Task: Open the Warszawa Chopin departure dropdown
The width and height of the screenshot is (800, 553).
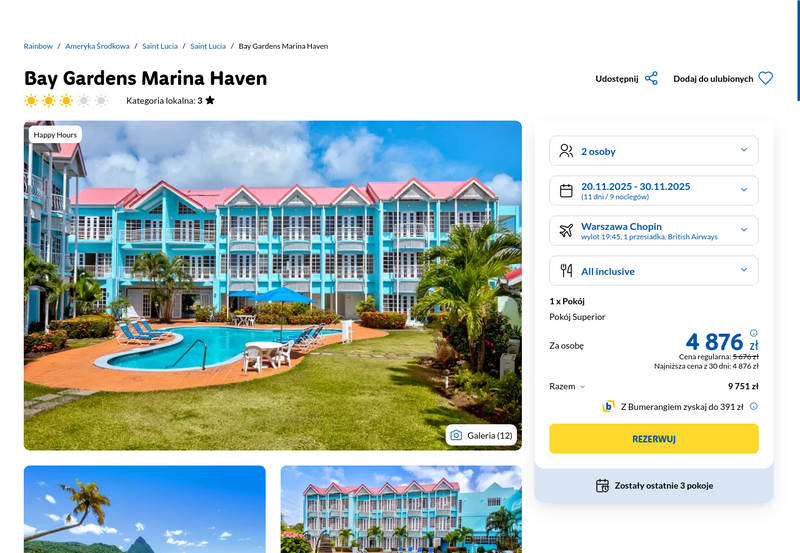Action: (x=654, y=231)
